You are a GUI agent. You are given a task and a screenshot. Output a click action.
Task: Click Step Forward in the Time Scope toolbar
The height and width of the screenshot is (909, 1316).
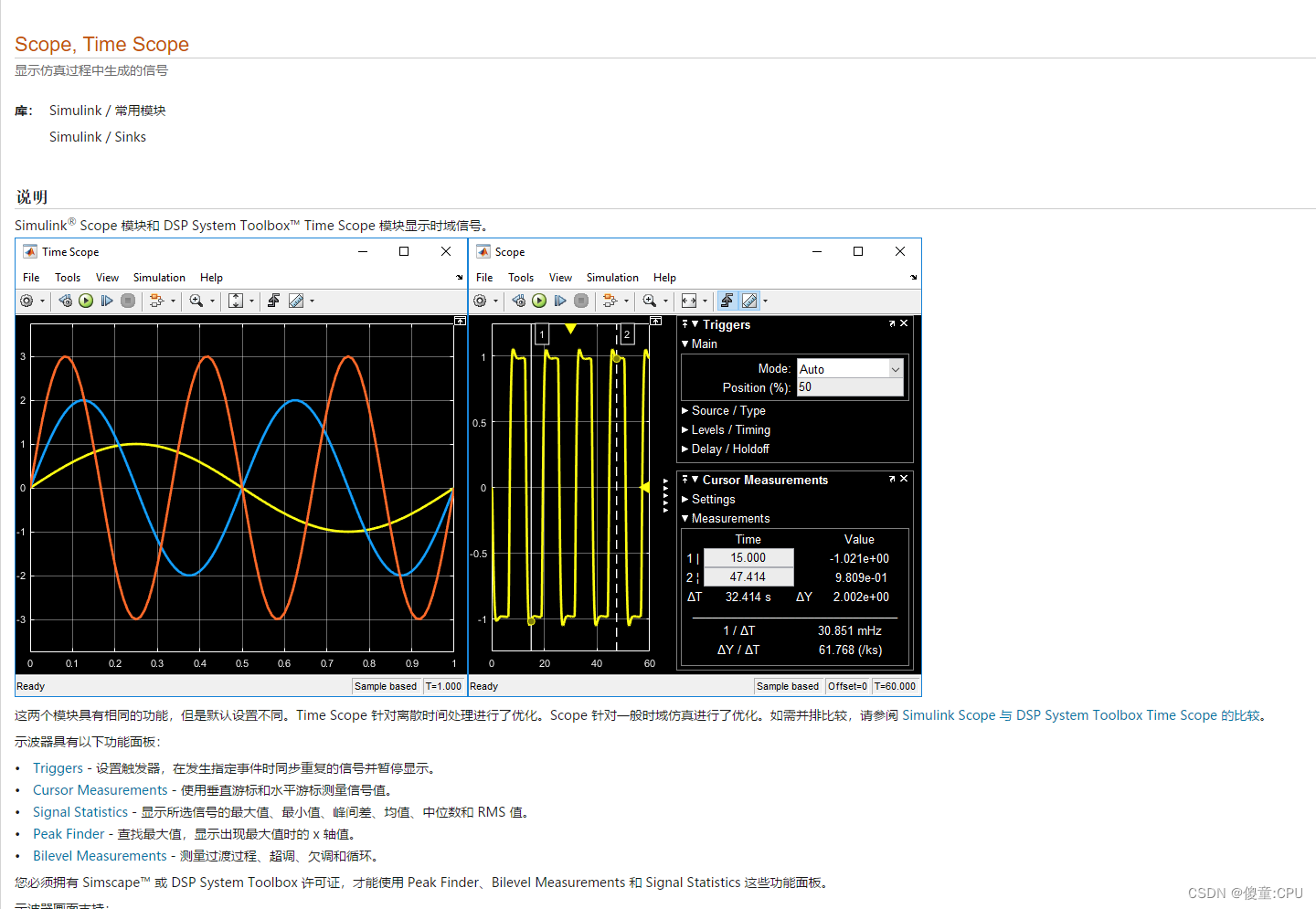coord(107,301)
